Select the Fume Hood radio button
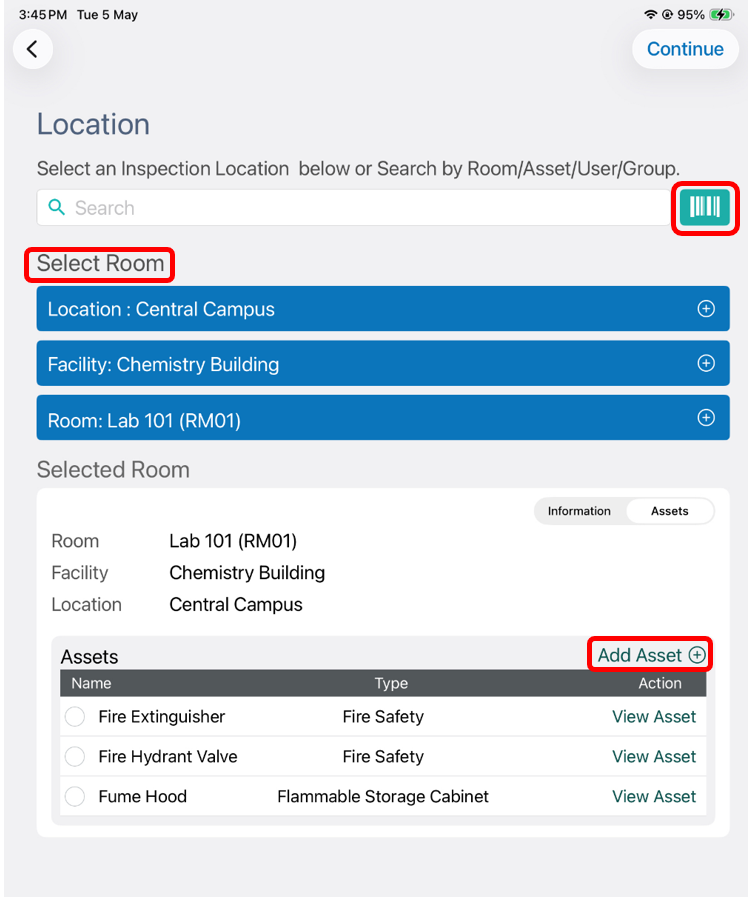Image resolution: width=749 pixels, height=897 pixels. [75, 796]
